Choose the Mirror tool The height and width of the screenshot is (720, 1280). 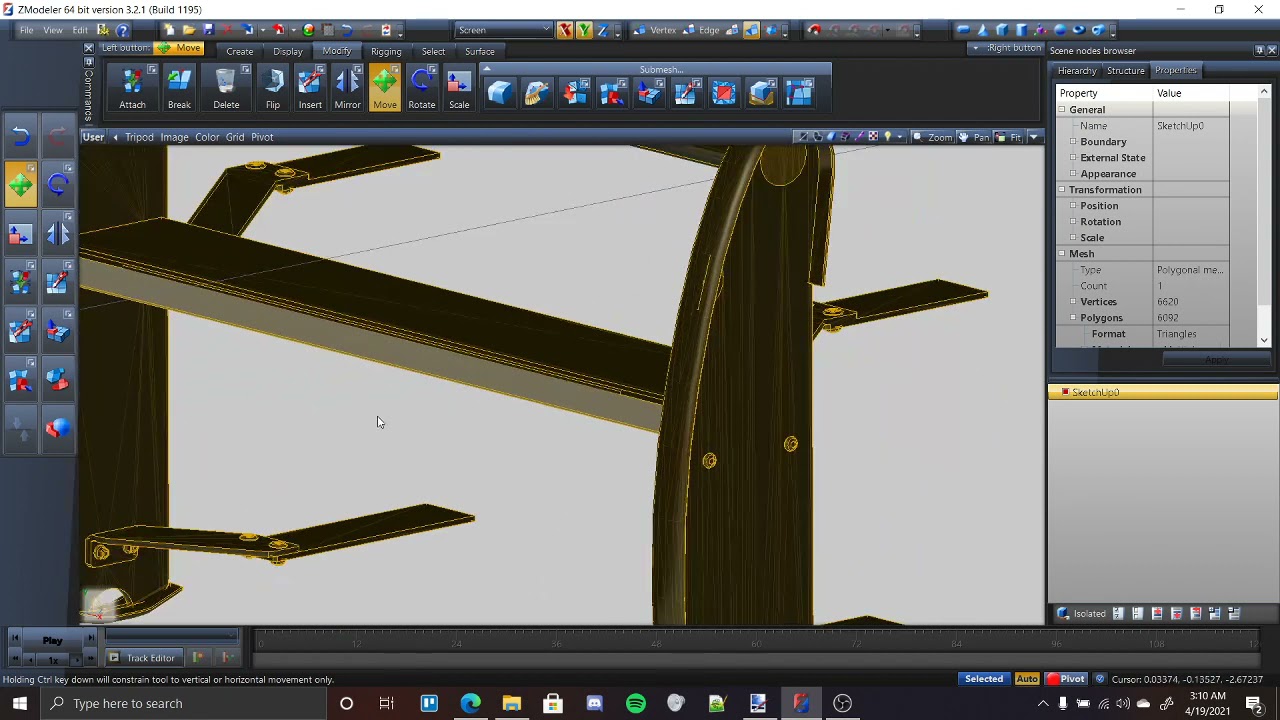(347, 89)
